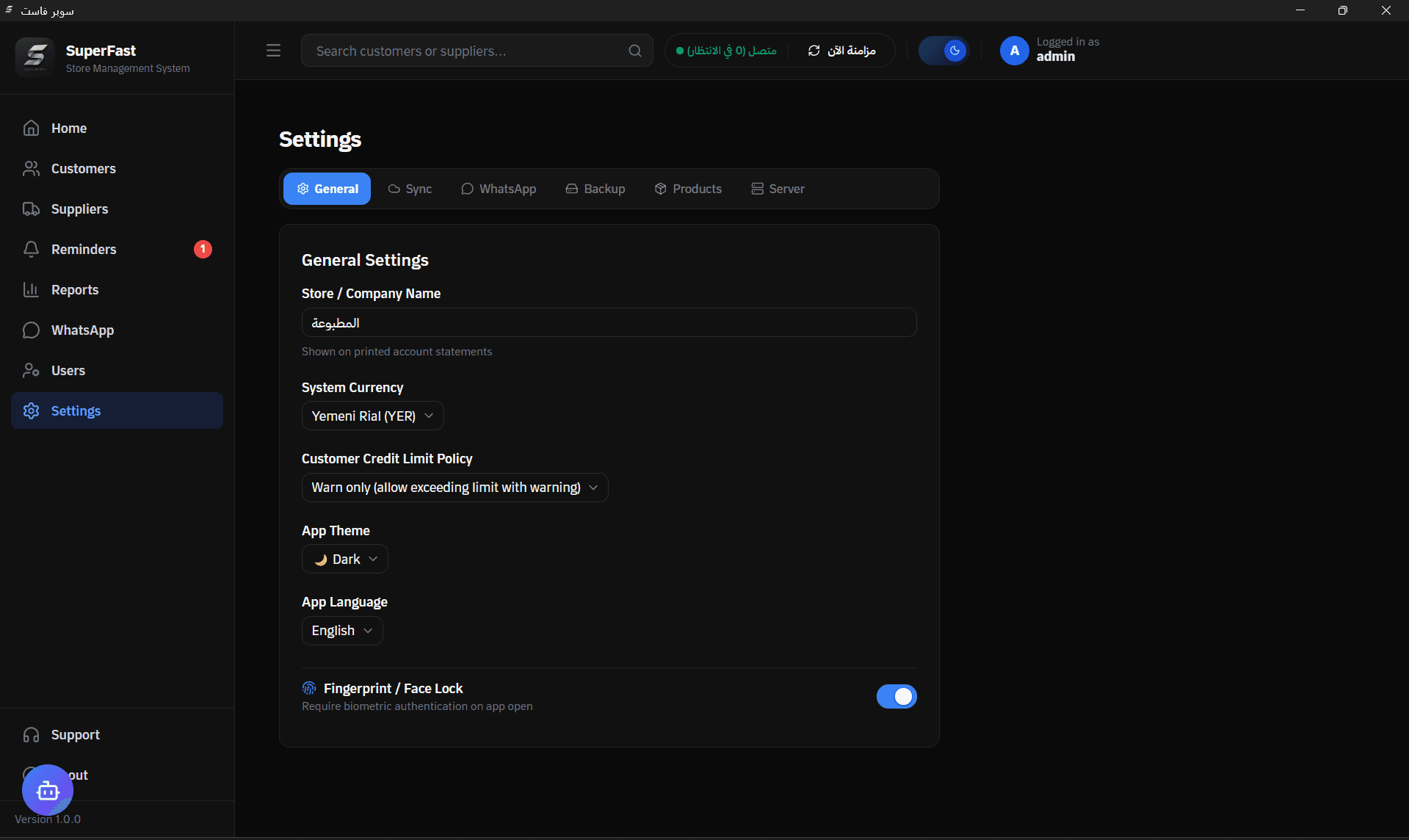Click the fingerprint icon
1409x840 pixels.
309,688
